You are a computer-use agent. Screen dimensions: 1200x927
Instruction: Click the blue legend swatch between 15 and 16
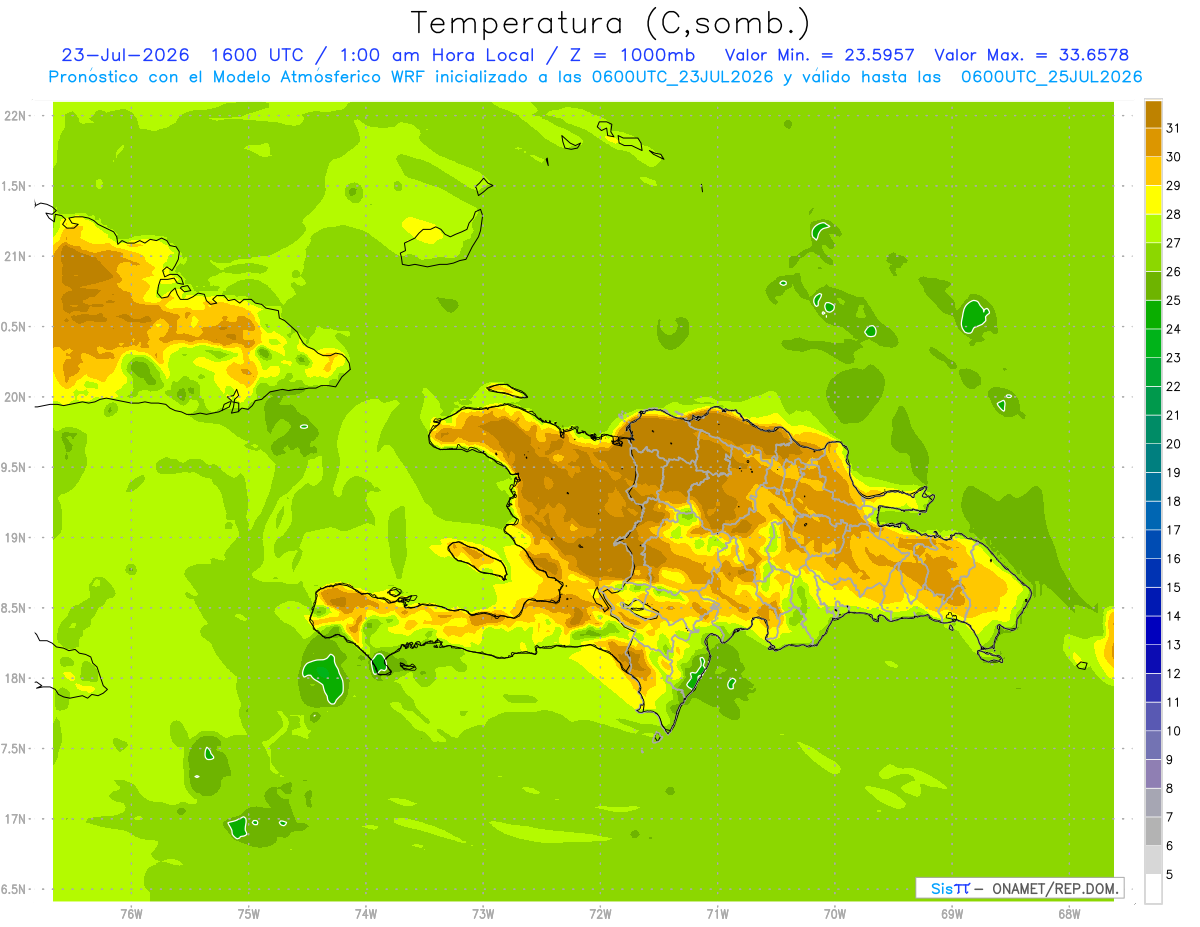coord(1153,573)
